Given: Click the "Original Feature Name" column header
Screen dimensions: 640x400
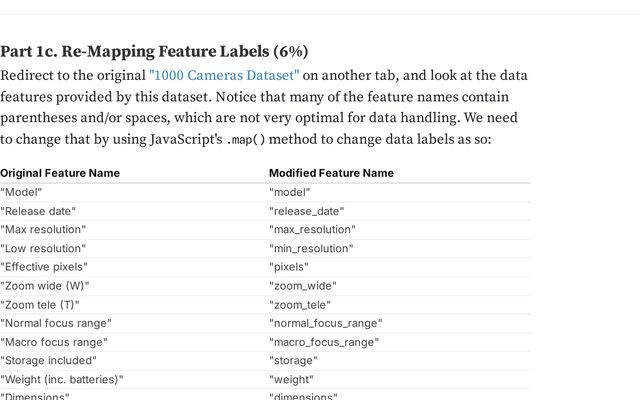Looking at the screenshot, I should coord(60,173).
